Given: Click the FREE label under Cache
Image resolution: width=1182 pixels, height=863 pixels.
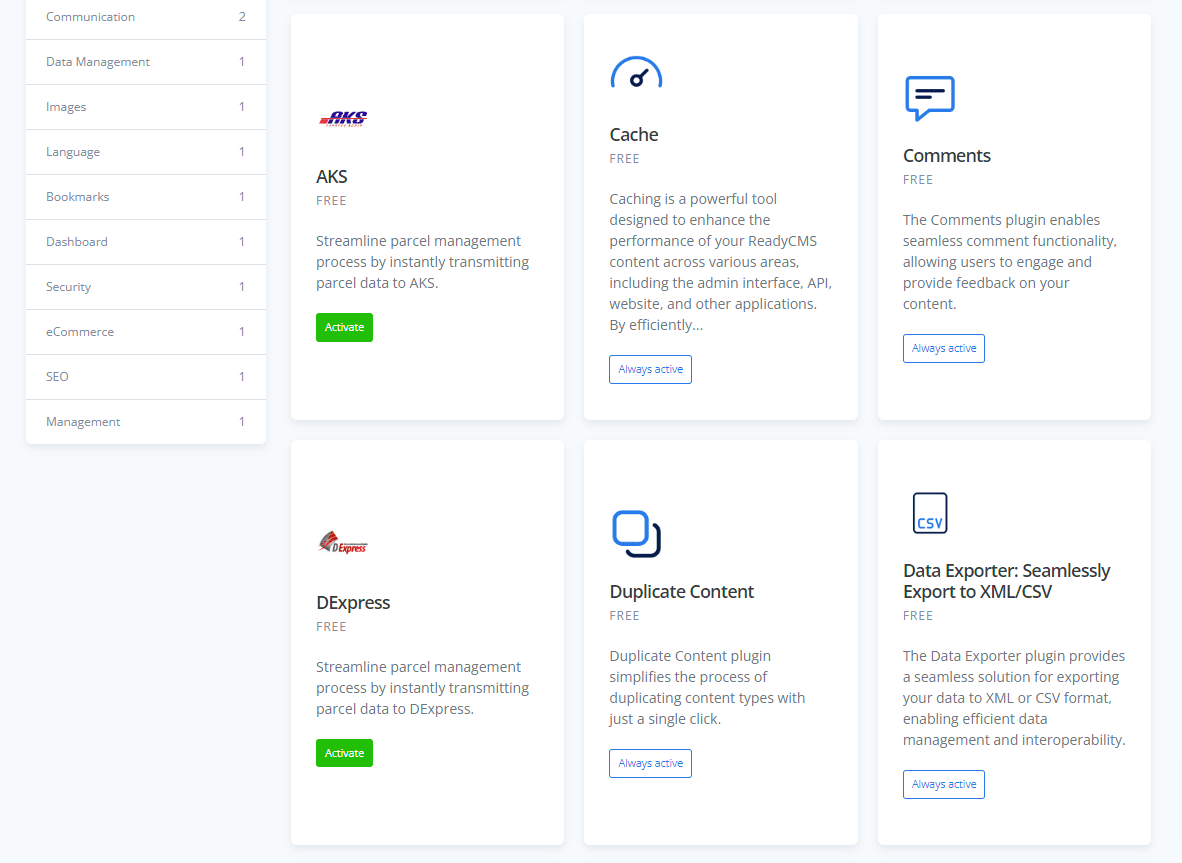Looking at the screenshot, I should click(624, 159).
